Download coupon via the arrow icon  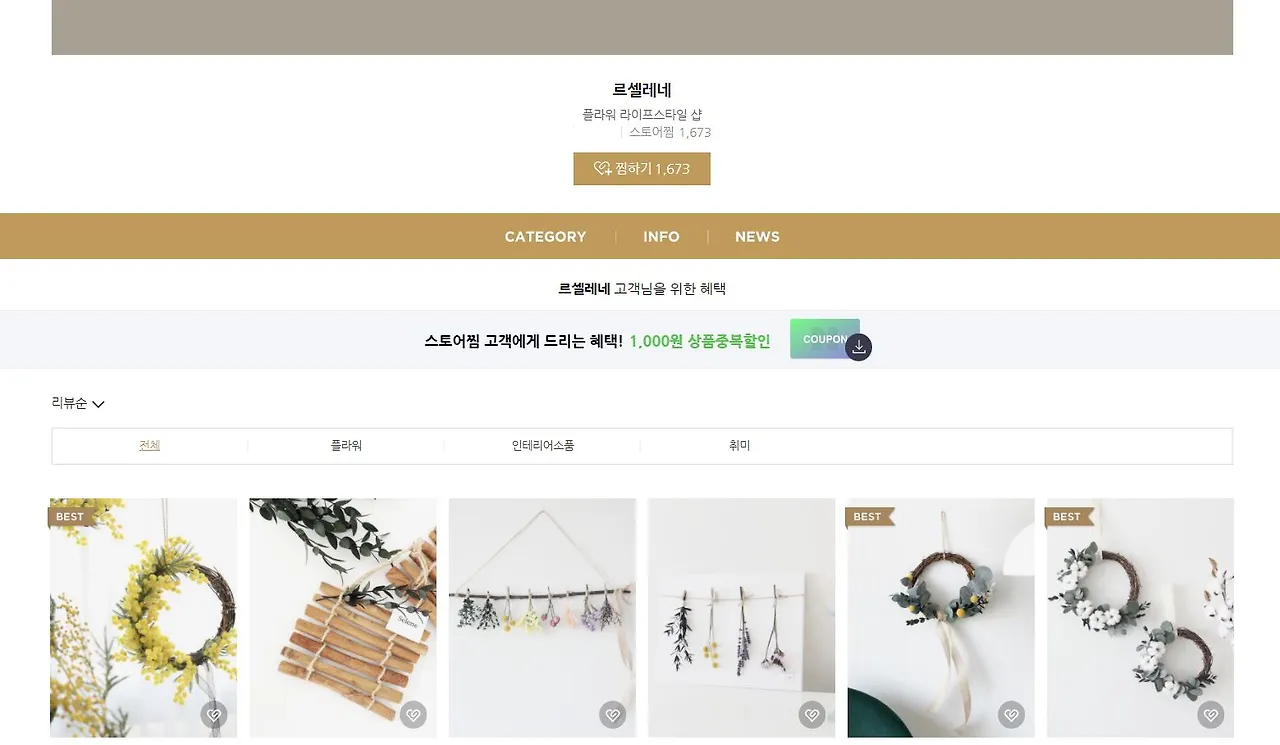pyautogui.click(x=859, y=347)
